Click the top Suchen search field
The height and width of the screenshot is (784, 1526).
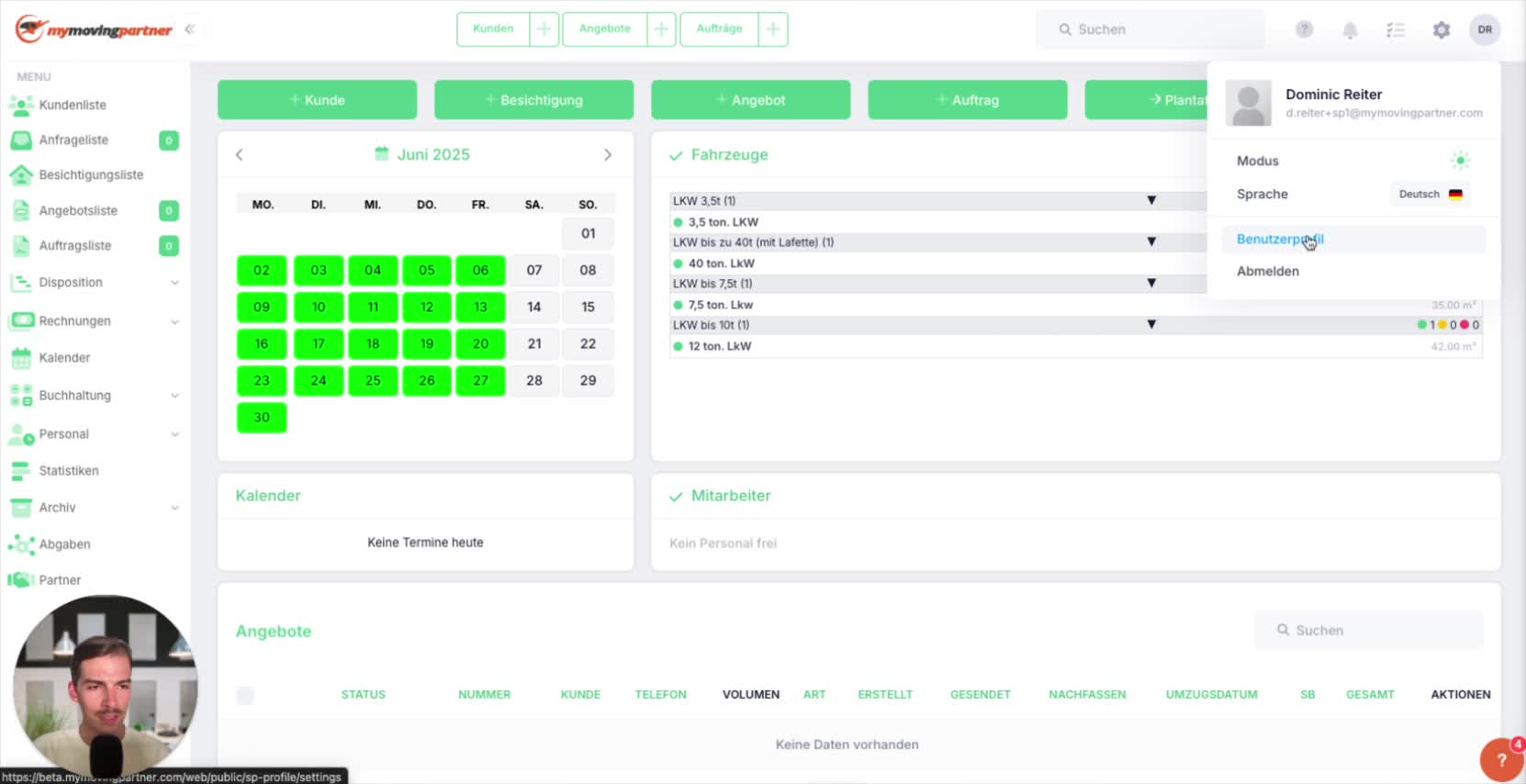[1150, 30]
